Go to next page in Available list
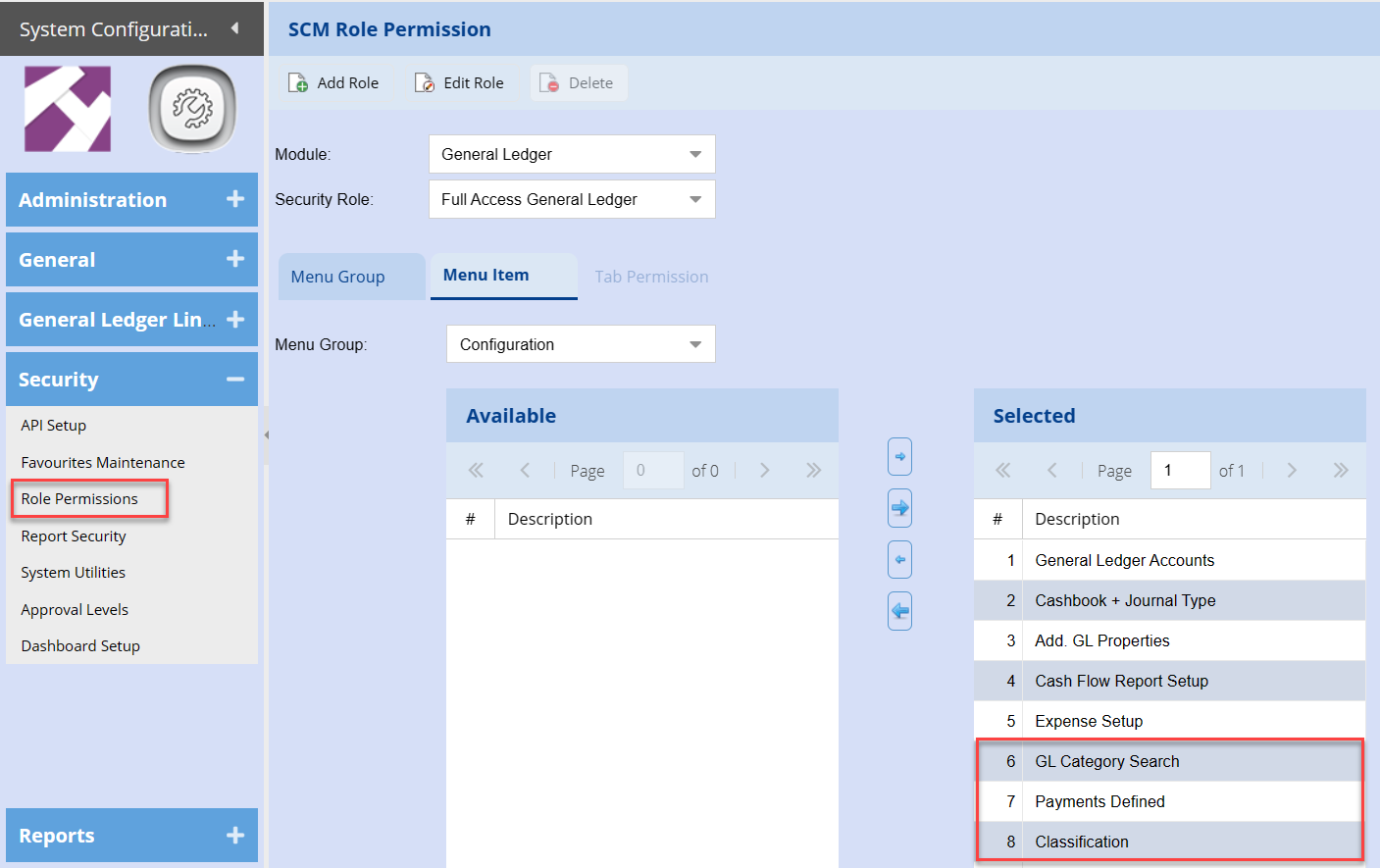This screenshot has height=868, width=1380. (x=764, y=471)
